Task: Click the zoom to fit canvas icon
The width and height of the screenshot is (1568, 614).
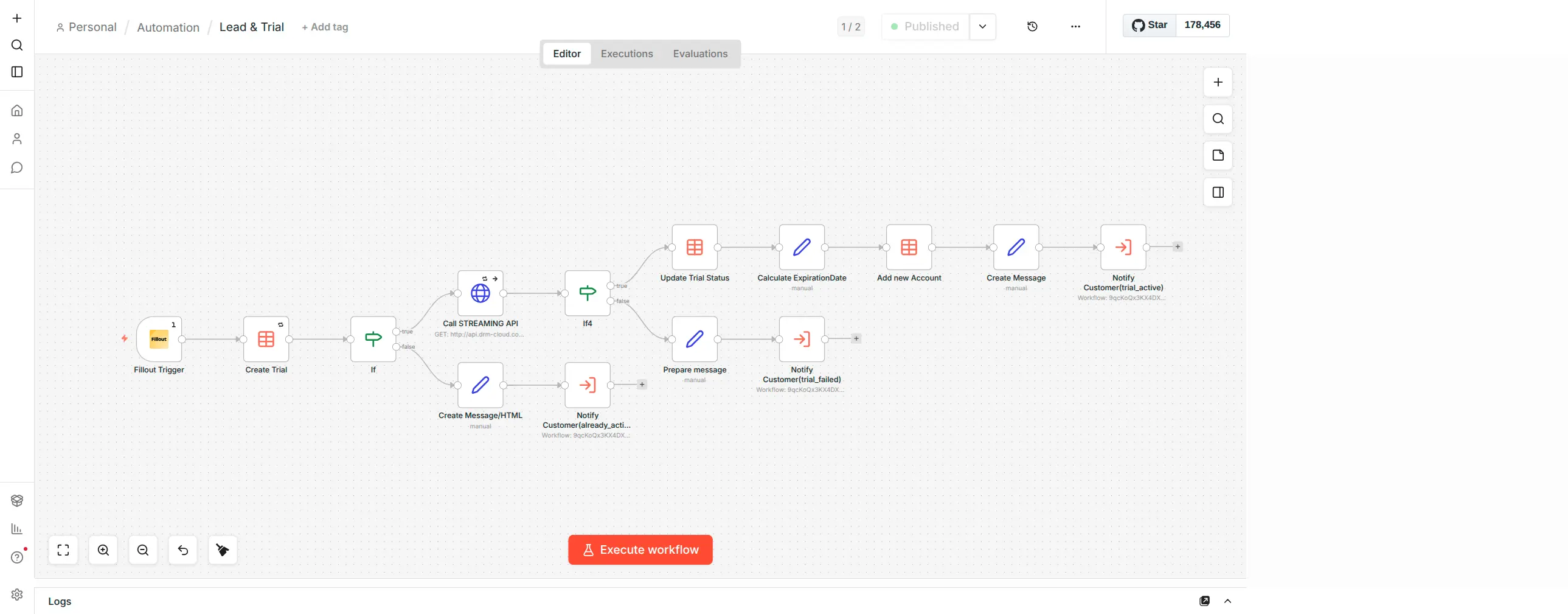Action: click(63, 550)
